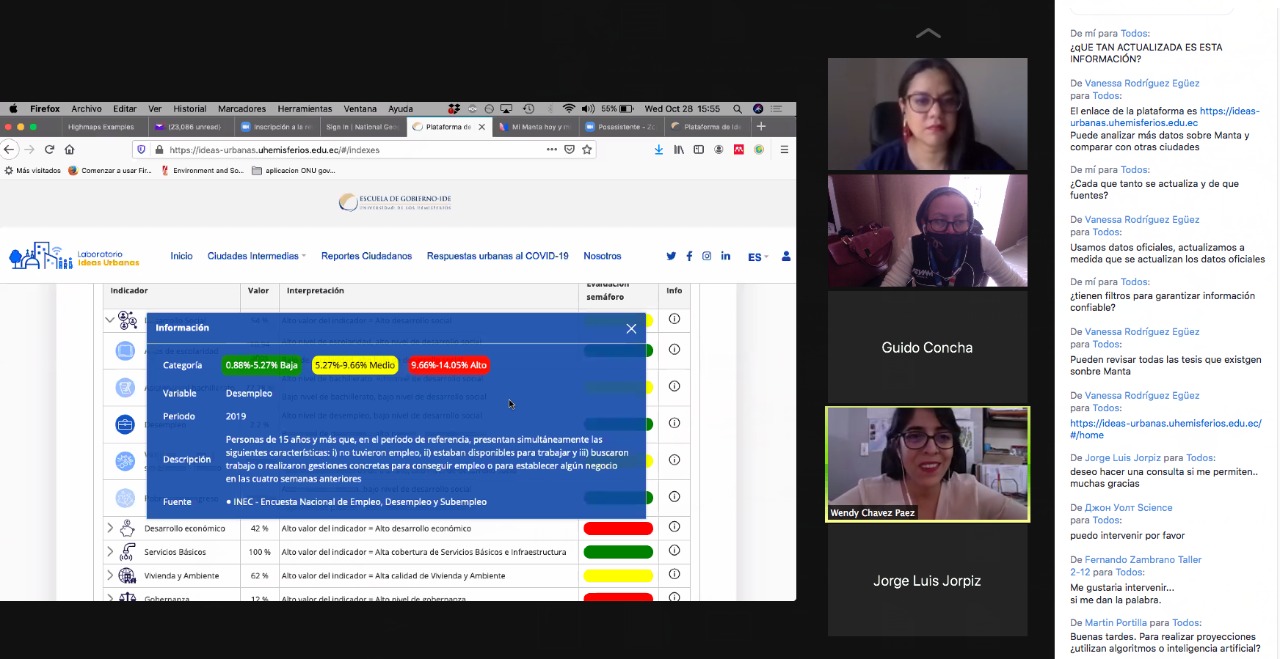1280x659 pixels.
Task: Close the Información popup
Action: coord(631,328)
